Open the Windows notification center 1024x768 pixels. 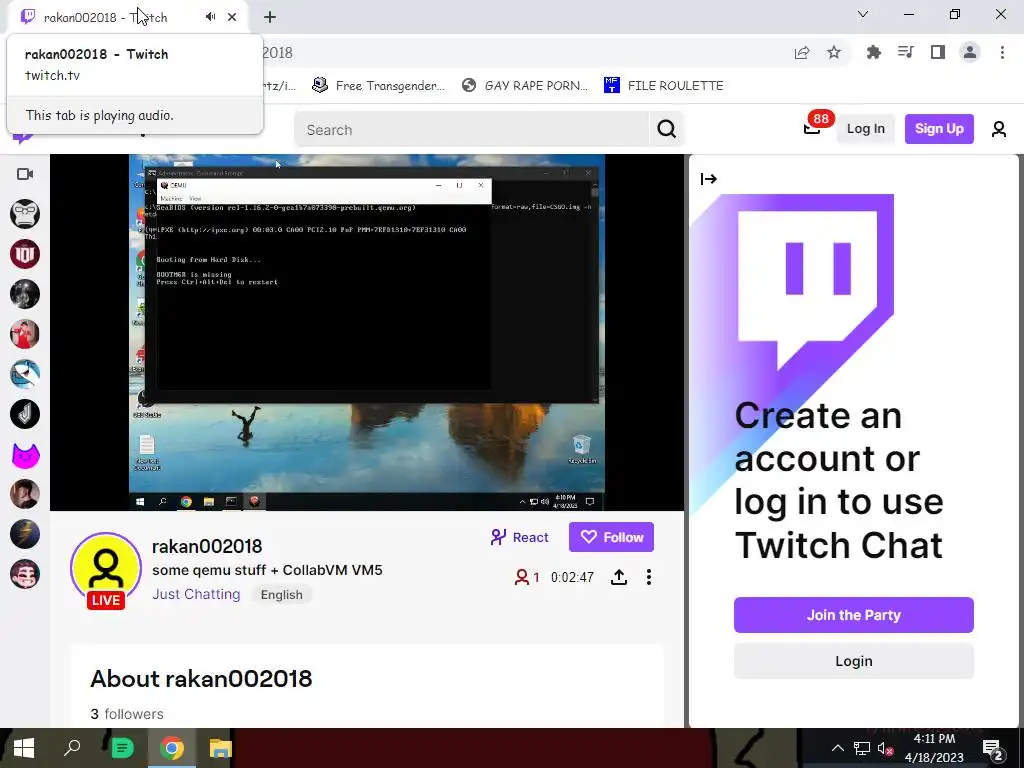pos(993,748)
